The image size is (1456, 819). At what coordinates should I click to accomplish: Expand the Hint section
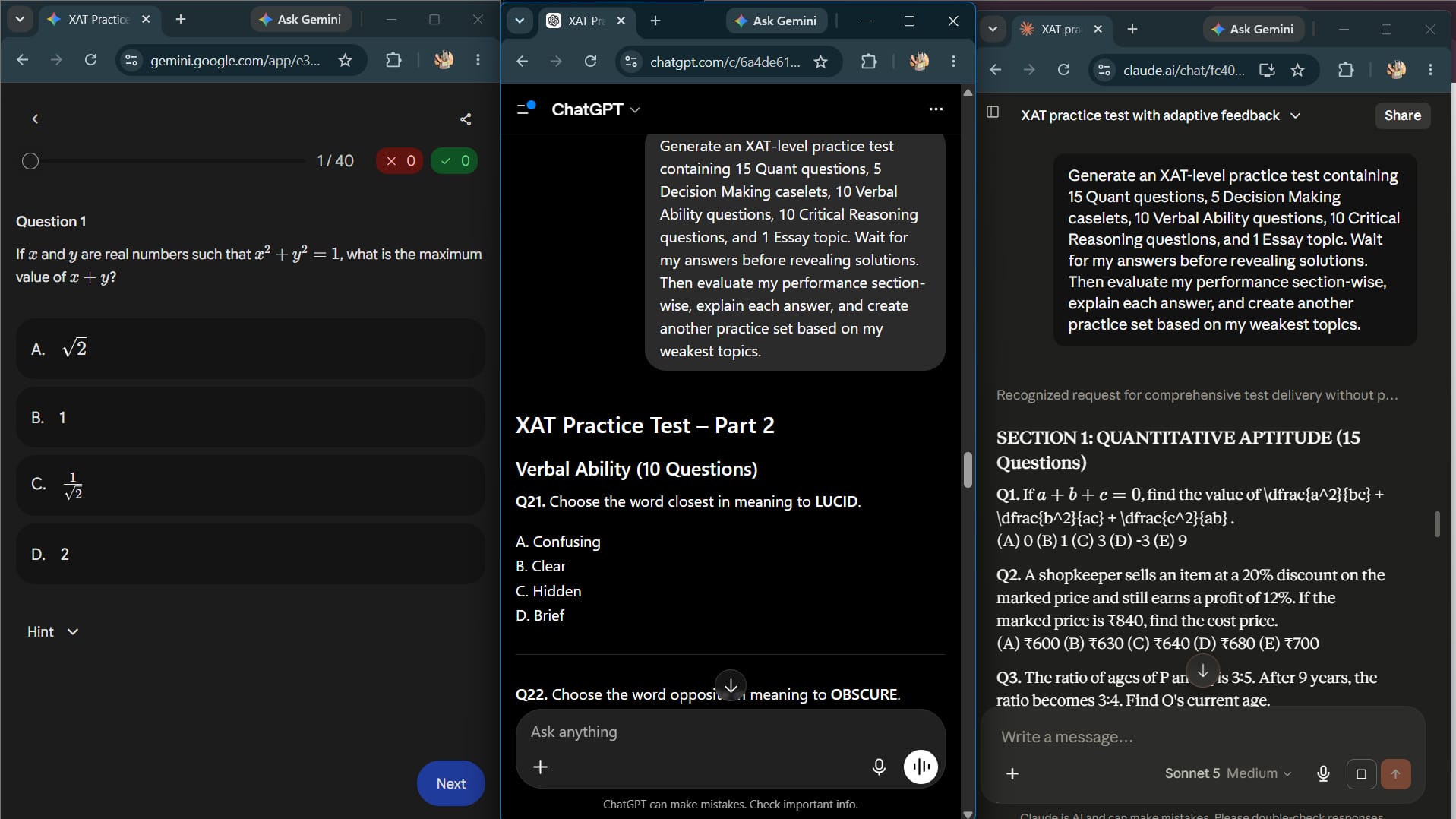(x=52, y=632)
